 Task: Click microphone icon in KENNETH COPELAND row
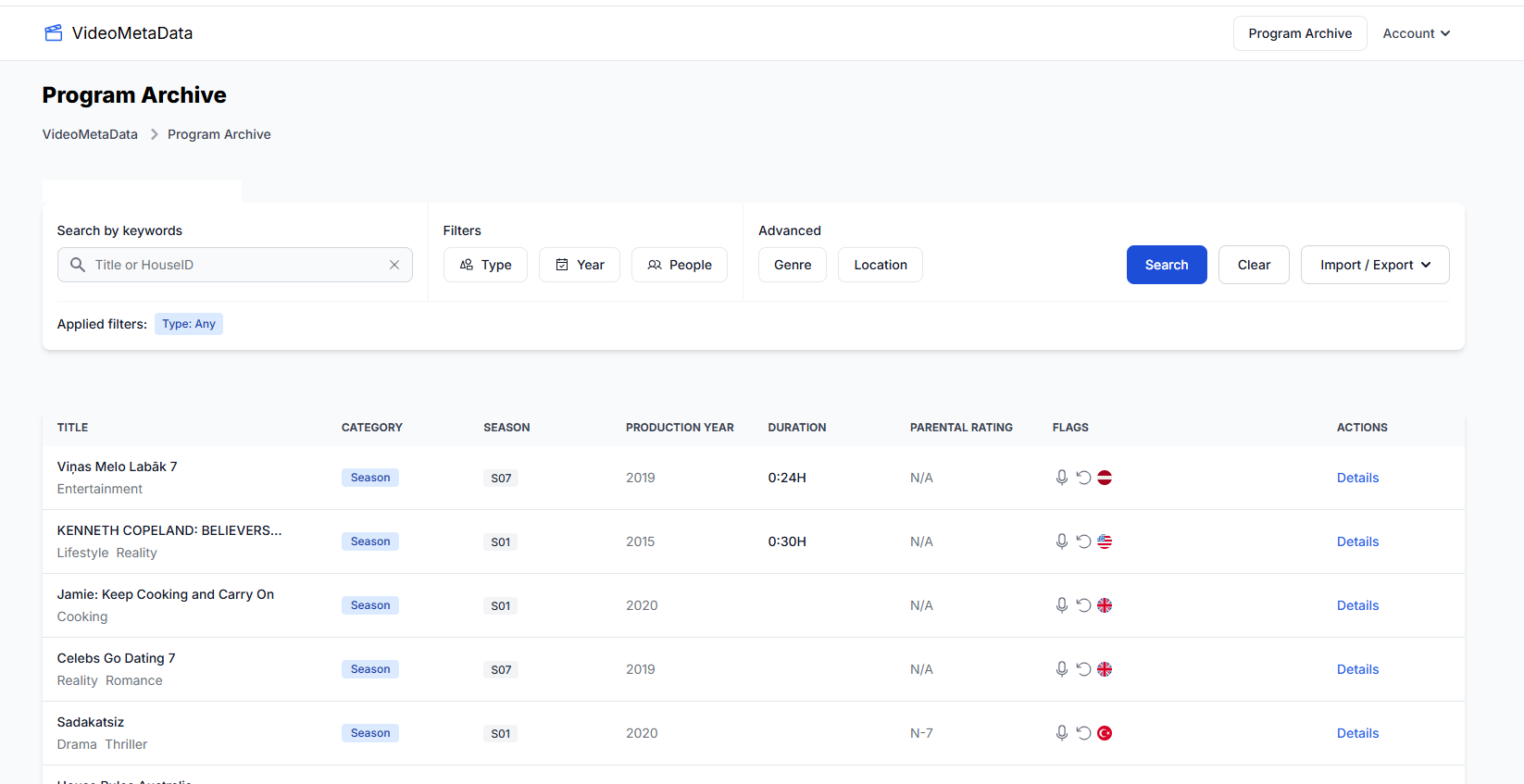tap(1062, 541)
